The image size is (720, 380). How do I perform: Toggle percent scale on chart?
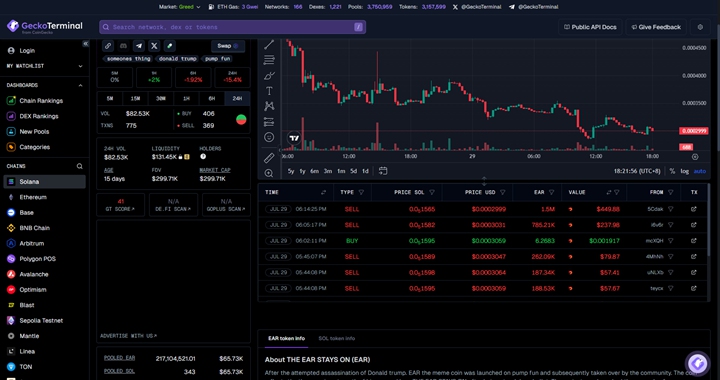[x=672, y=171]
